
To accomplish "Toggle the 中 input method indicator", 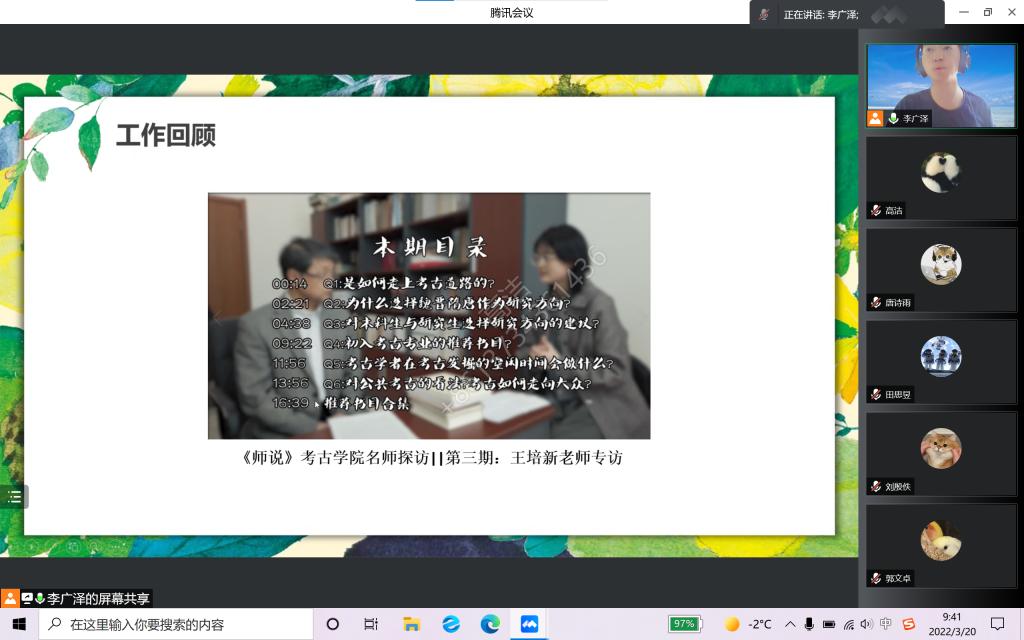I will click(886, 624).
